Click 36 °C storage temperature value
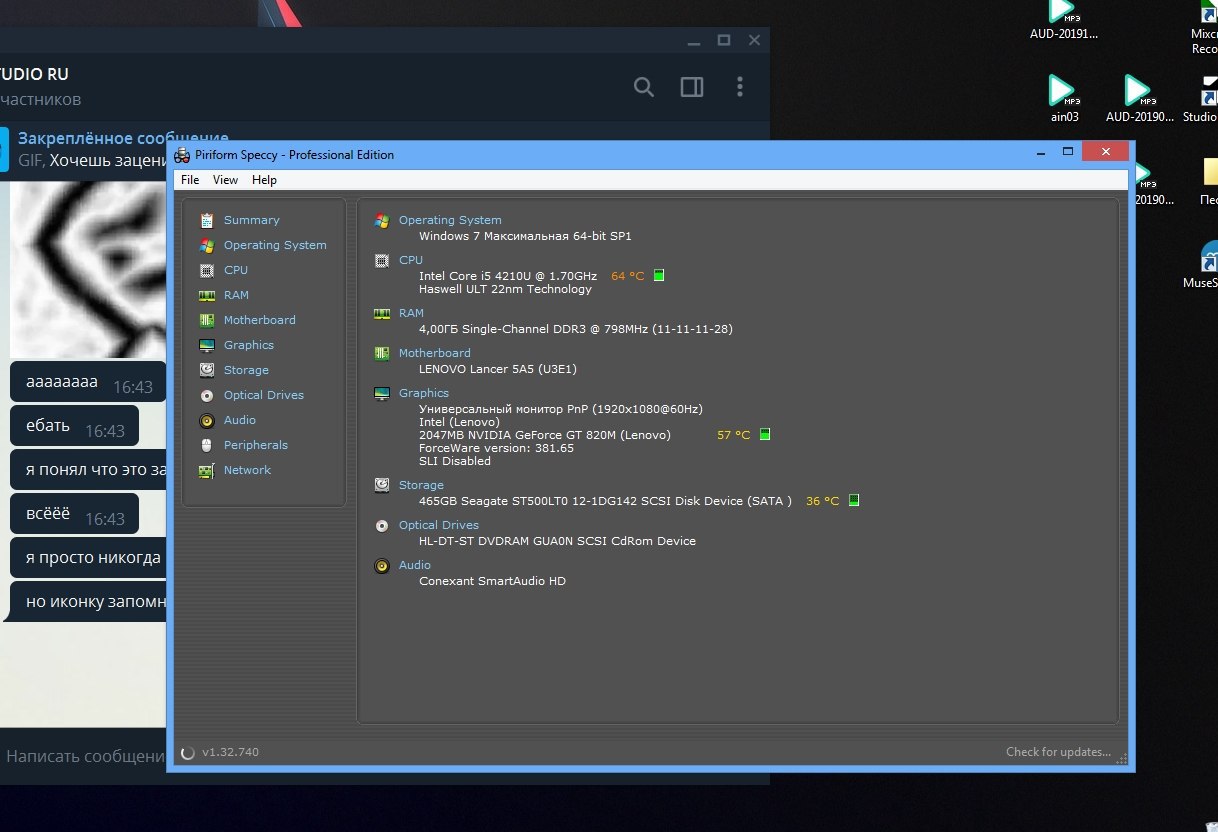Image resolution: width=1218 pixels, height=832 pixels. 823,501
